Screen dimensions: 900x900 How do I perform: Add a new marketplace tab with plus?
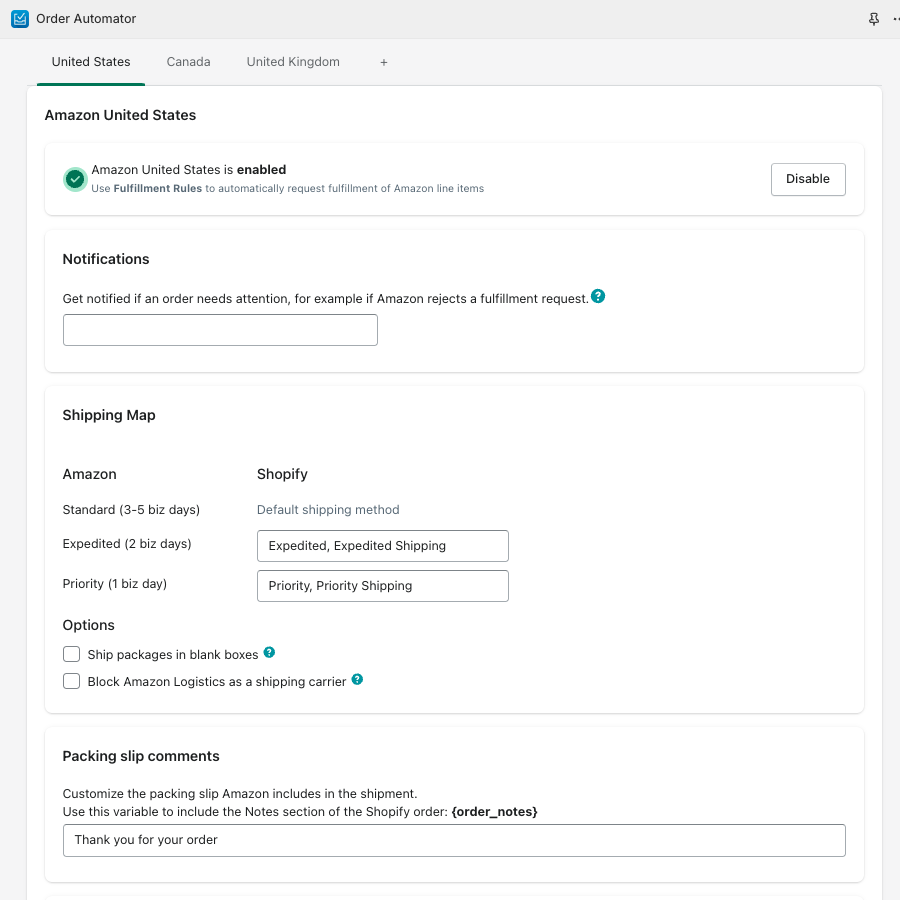384,63
